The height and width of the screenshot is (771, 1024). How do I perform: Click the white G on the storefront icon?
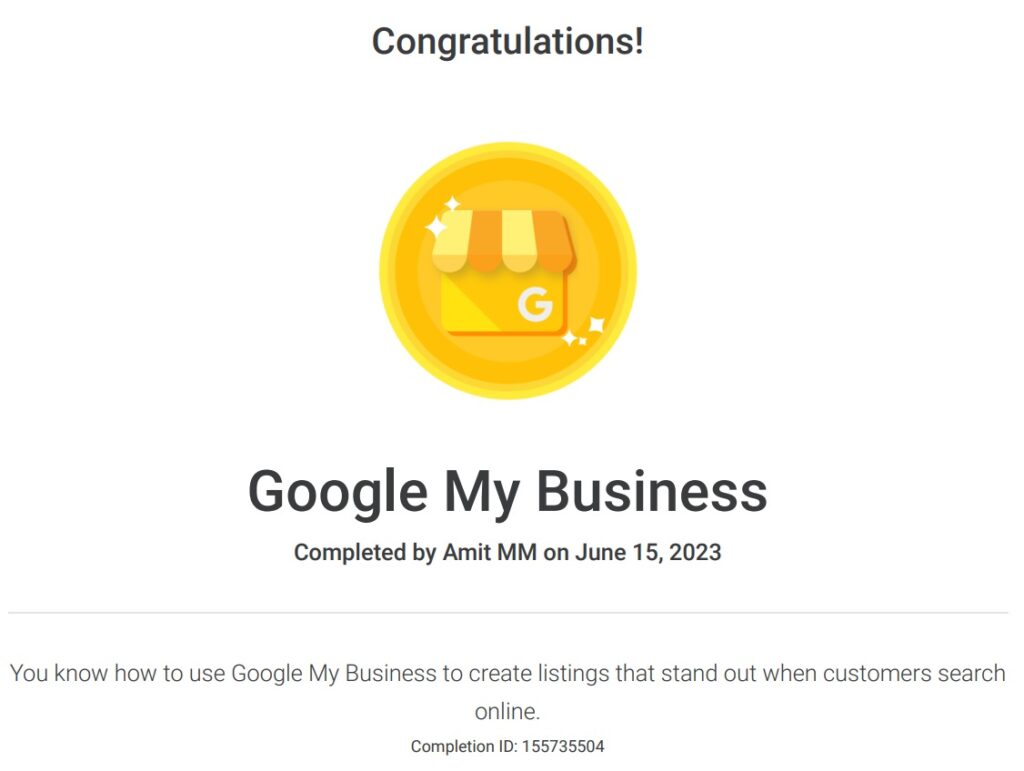point(535,305)
